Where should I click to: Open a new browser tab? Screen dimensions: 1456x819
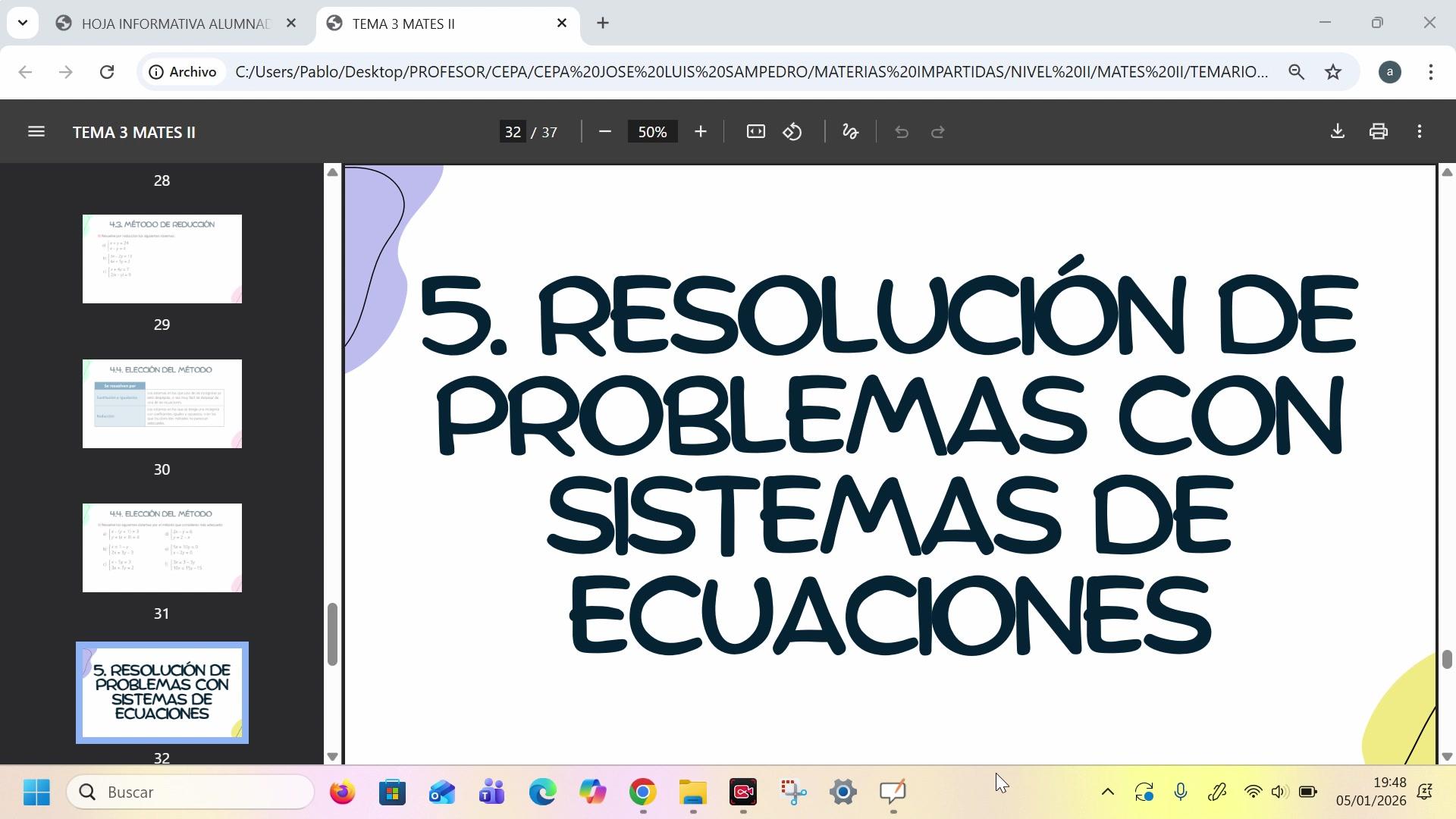[603, 24]
